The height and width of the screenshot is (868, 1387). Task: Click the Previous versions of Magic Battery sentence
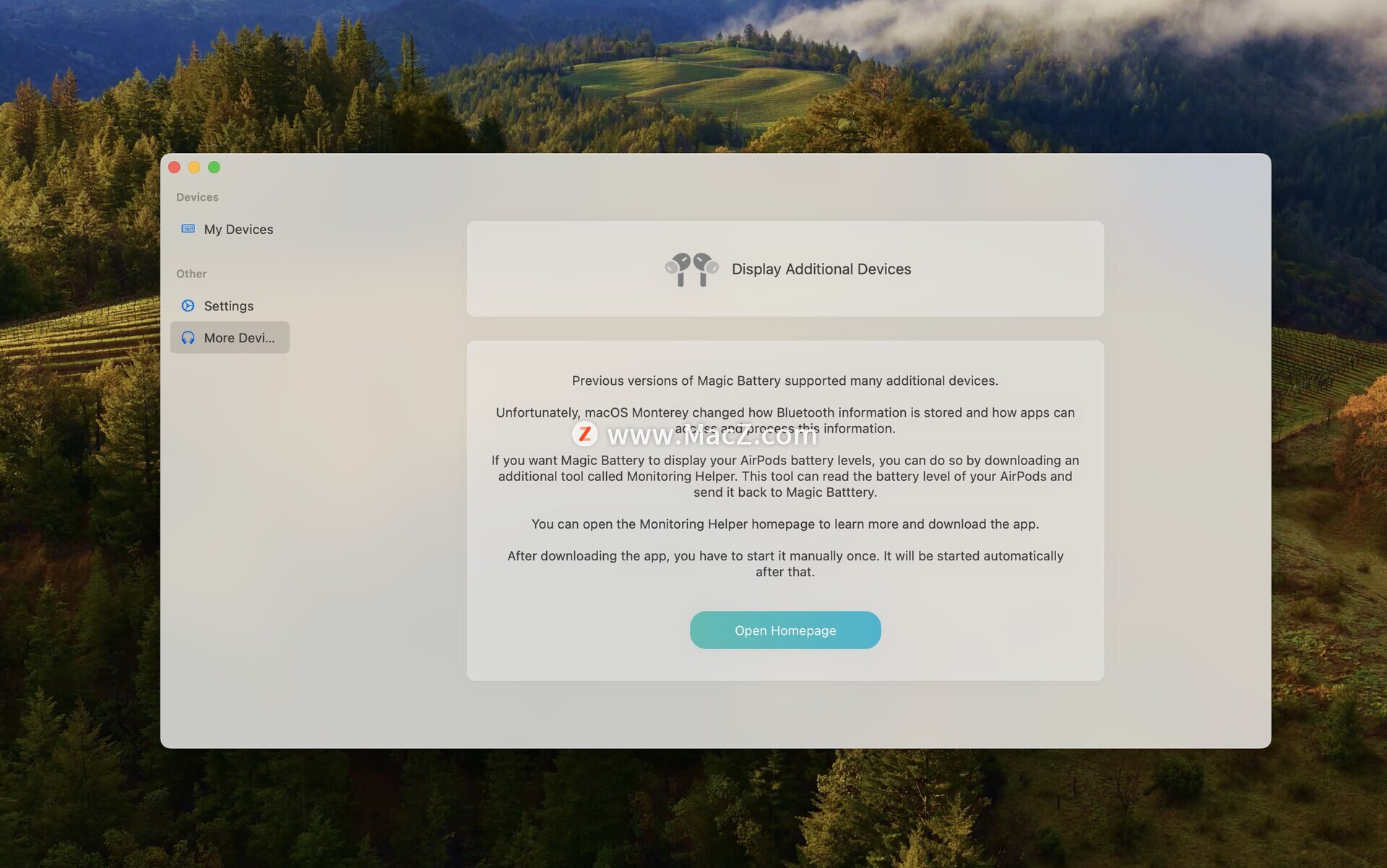pos(785,381)
